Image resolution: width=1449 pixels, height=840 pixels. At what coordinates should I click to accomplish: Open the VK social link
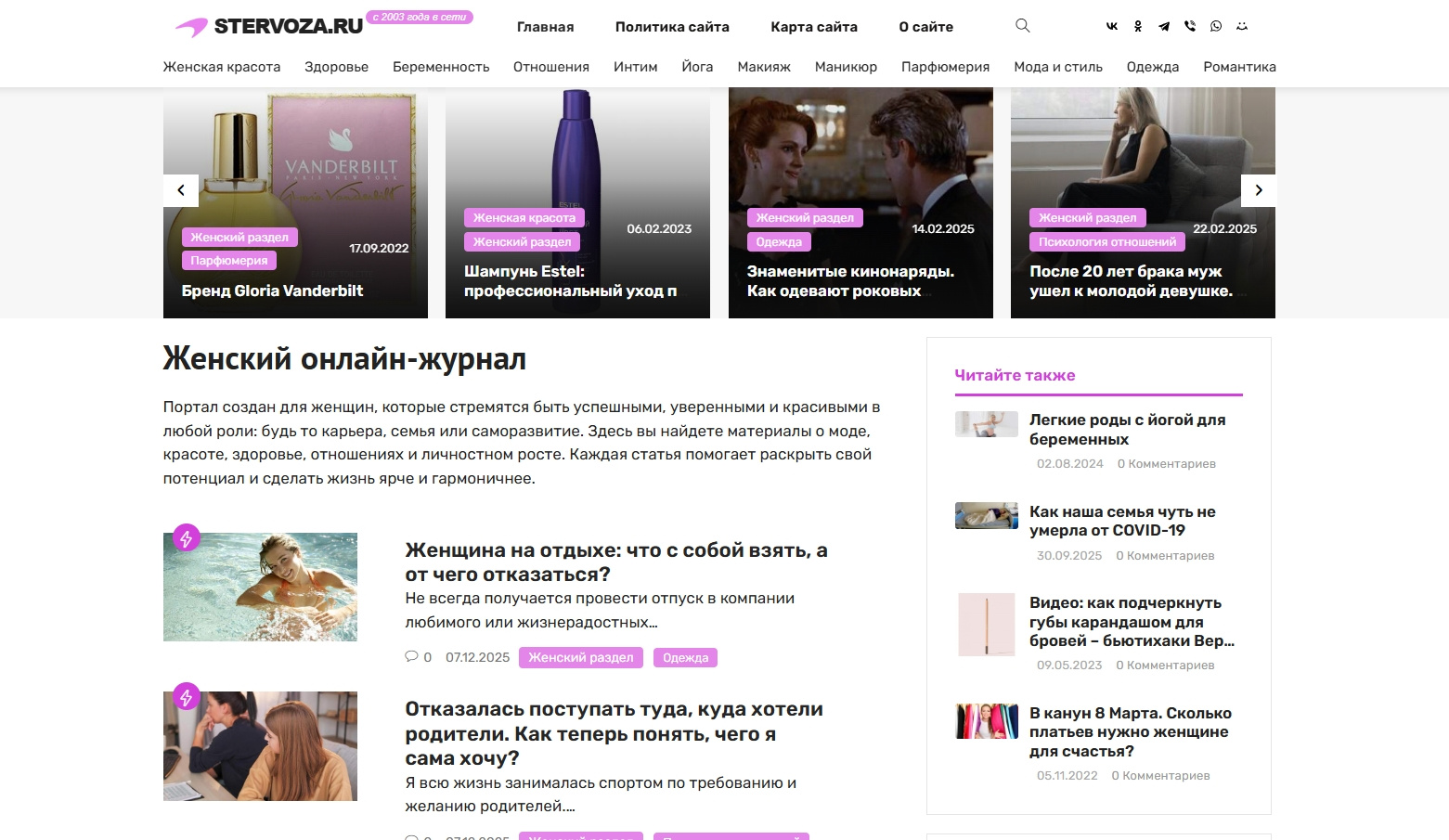[1112, 26]
